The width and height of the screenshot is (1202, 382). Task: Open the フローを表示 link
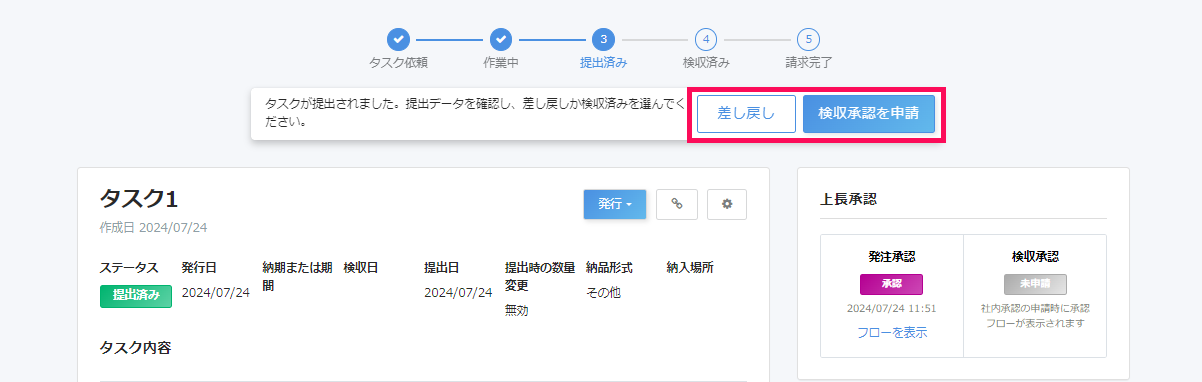tap(892, 332)
